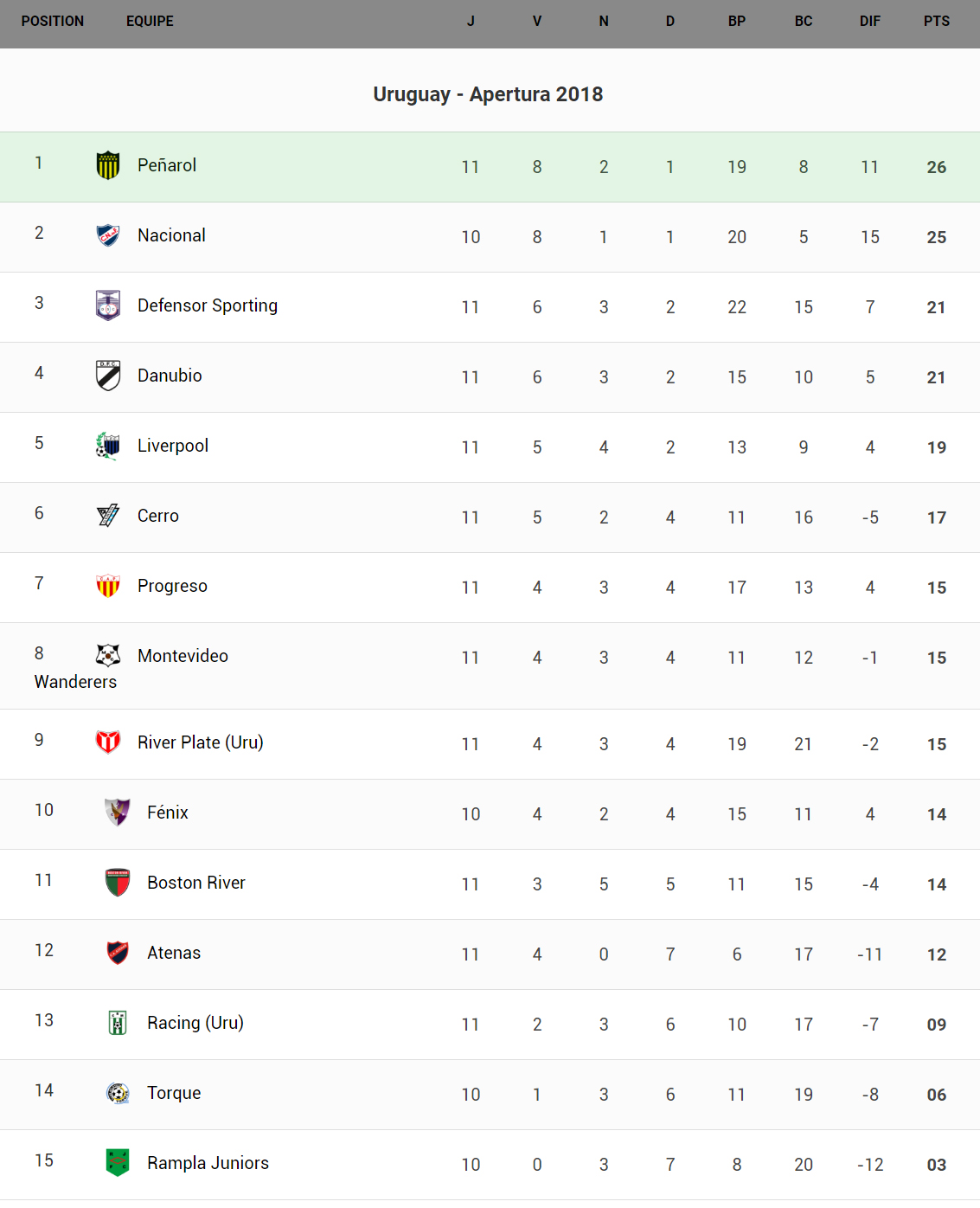Click the Nacional team badge
Viewport: 980px width, 1208px height.
[x=108, y=235]
